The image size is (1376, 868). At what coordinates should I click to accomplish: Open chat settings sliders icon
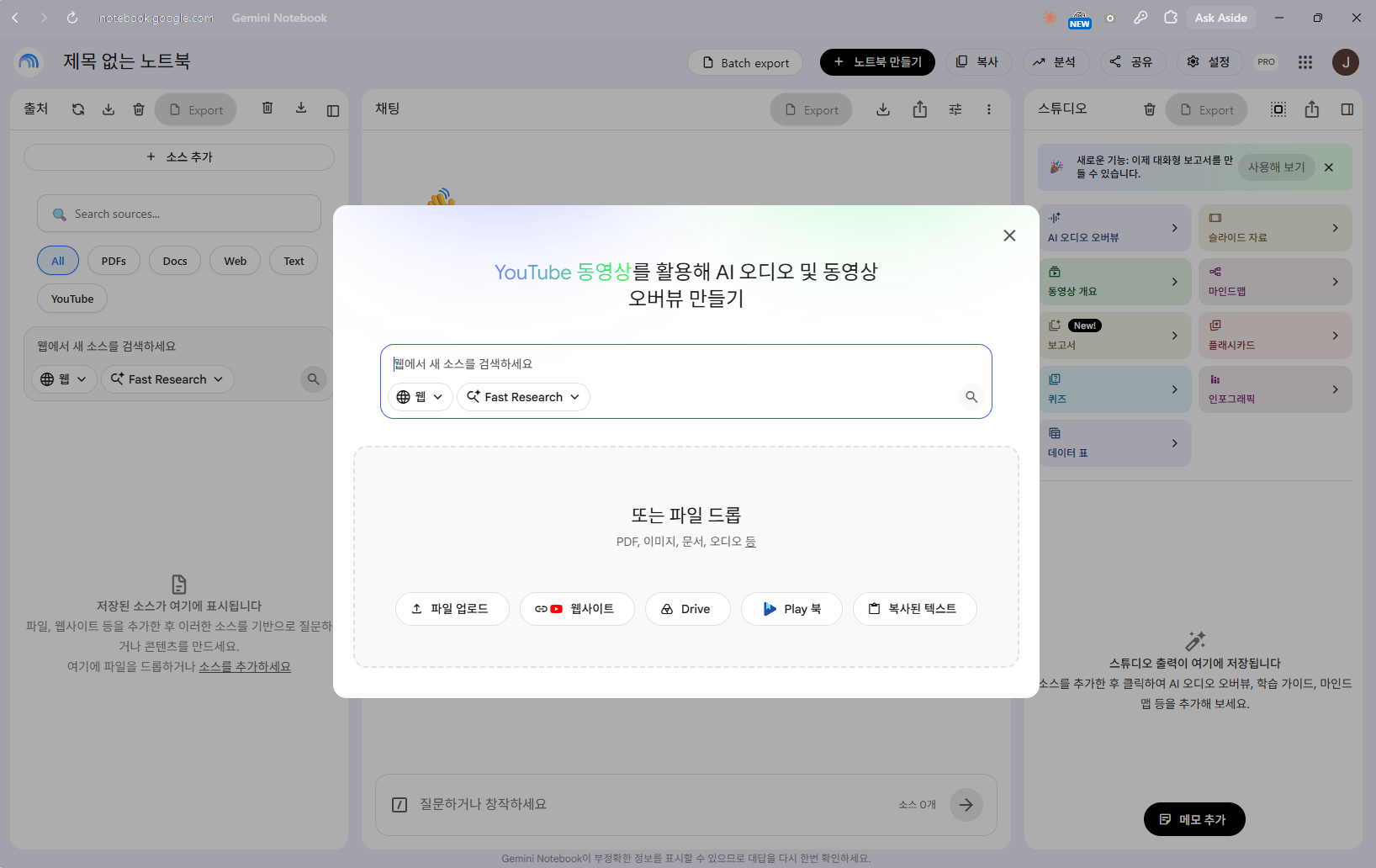pos(955,109)
